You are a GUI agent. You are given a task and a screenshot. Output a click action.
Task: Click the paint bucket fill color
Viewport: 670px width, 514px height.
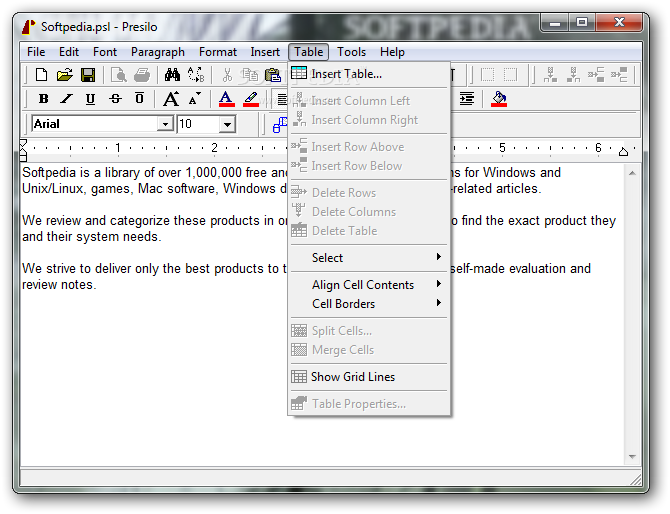[x=499, y=99]
